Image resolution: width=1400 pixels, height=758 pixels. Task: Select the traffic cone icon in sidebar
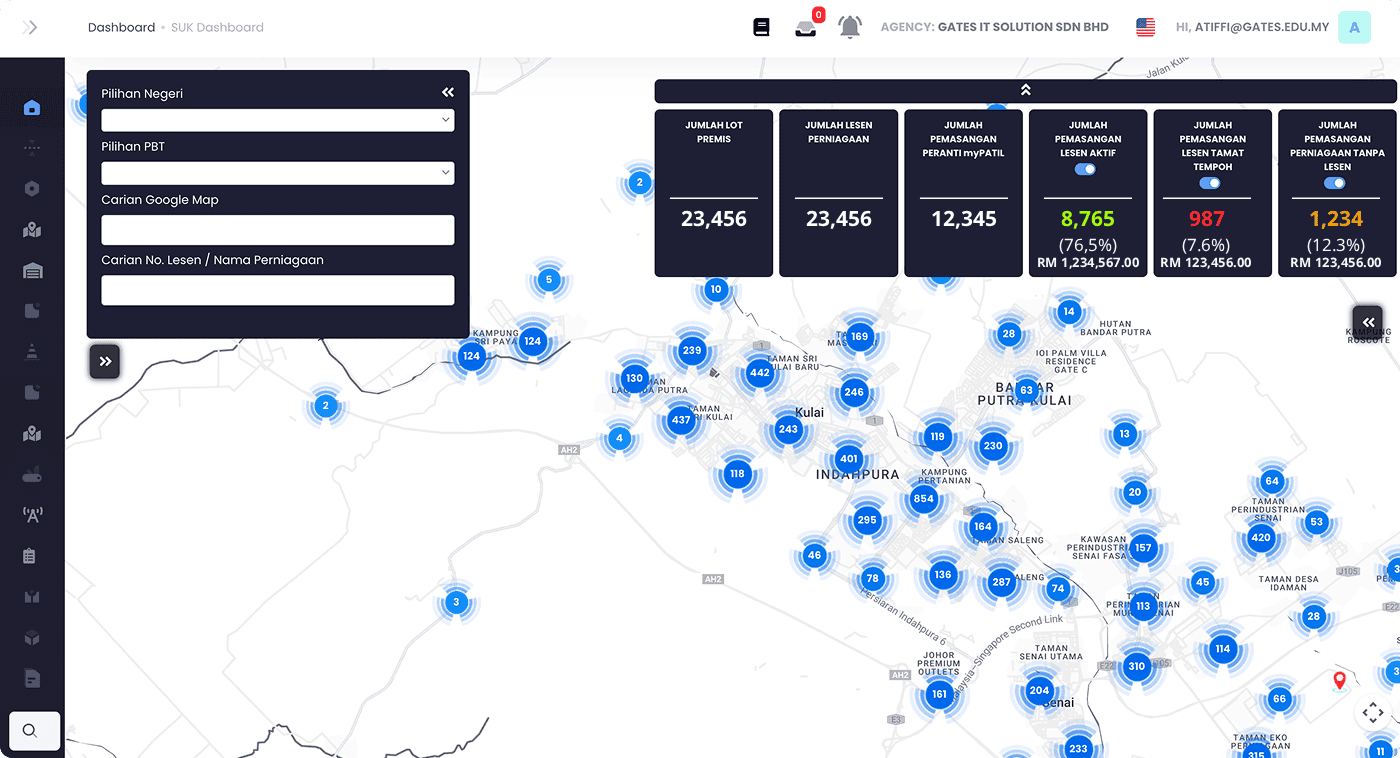(x=31, y=351)
